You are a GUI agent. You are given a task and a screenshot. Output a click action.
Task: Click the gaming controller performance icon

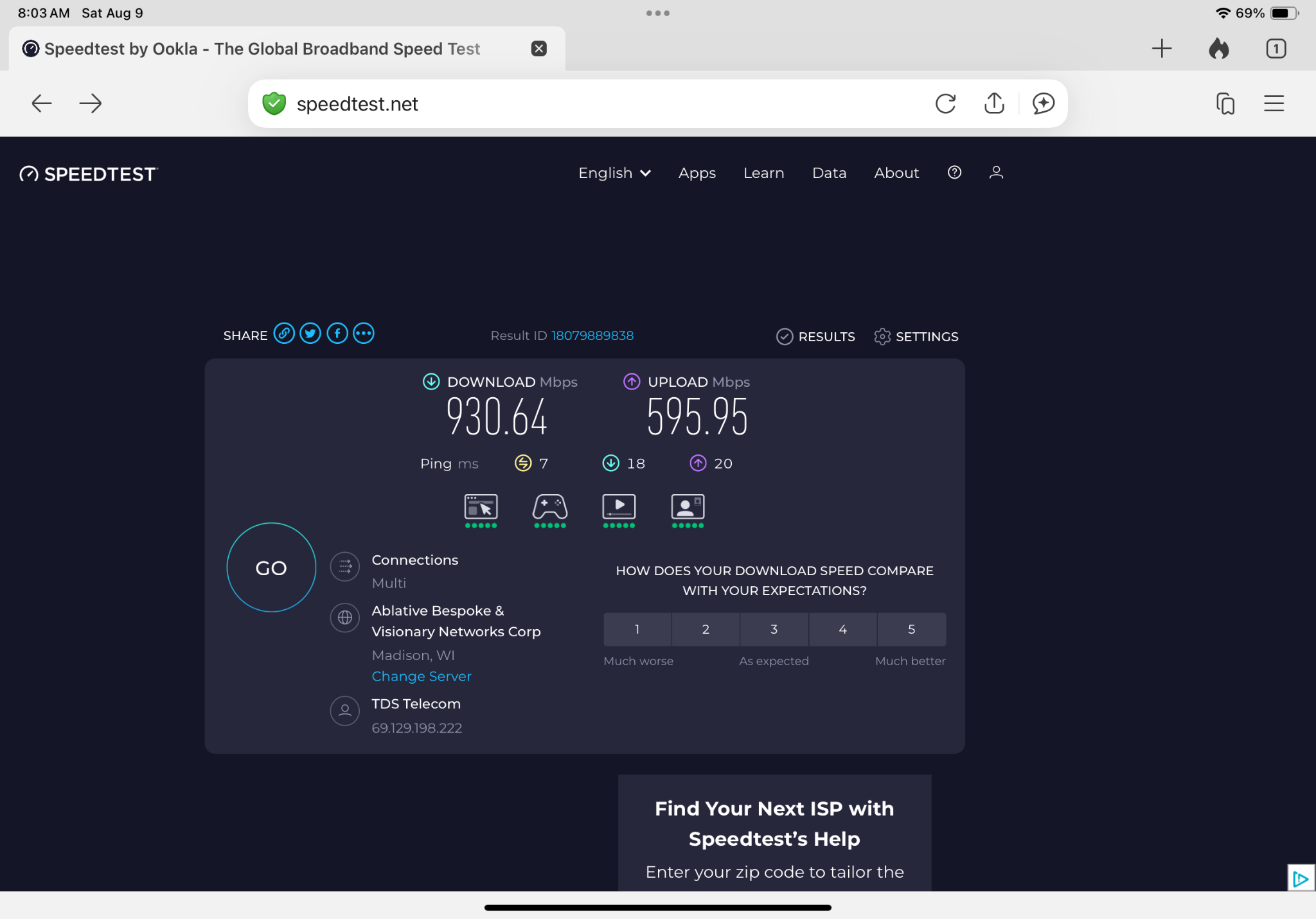(550, 511)
